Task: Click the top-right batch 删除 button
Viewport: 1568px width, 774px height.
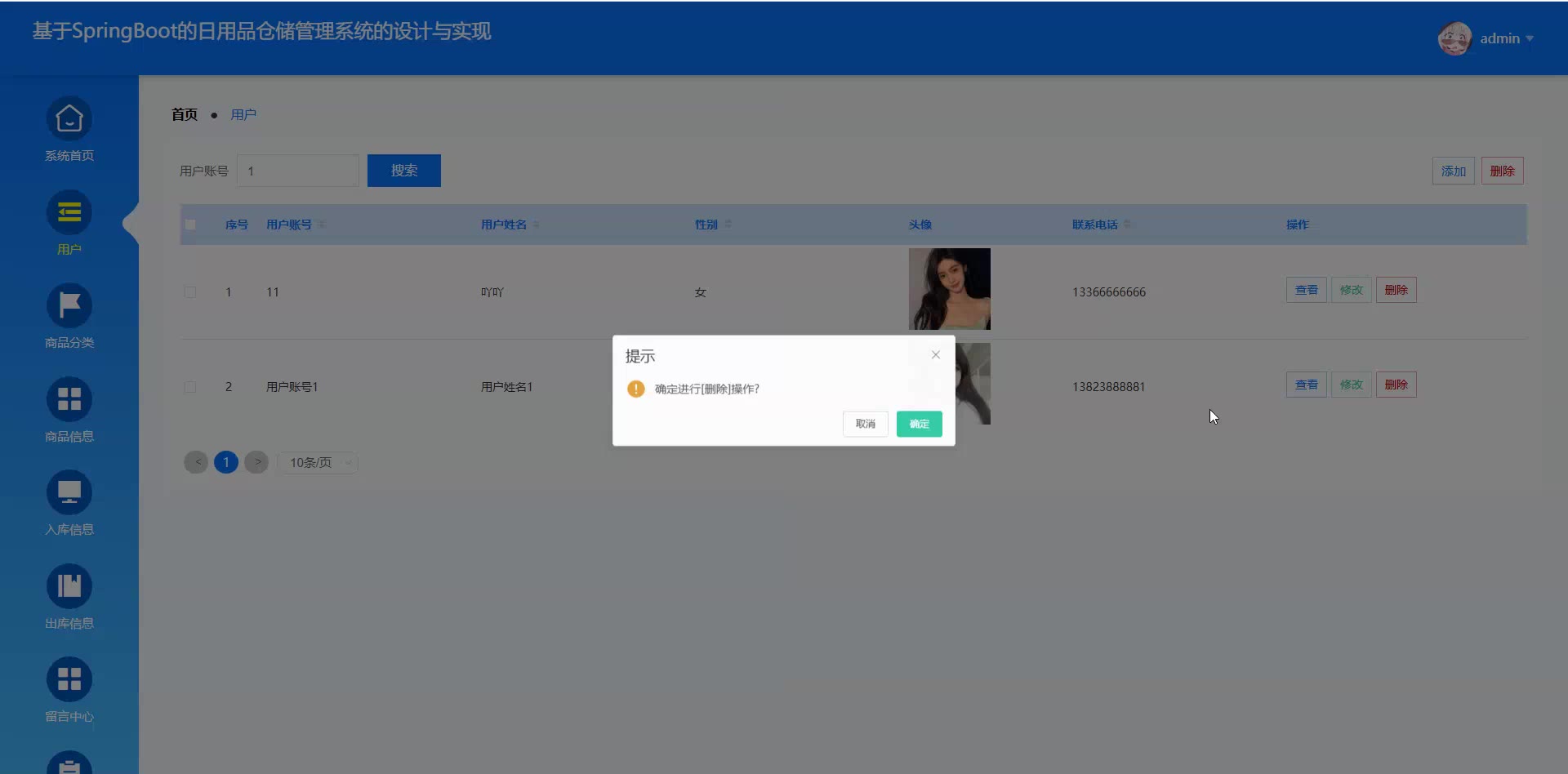Action: tap(1503, 171)
